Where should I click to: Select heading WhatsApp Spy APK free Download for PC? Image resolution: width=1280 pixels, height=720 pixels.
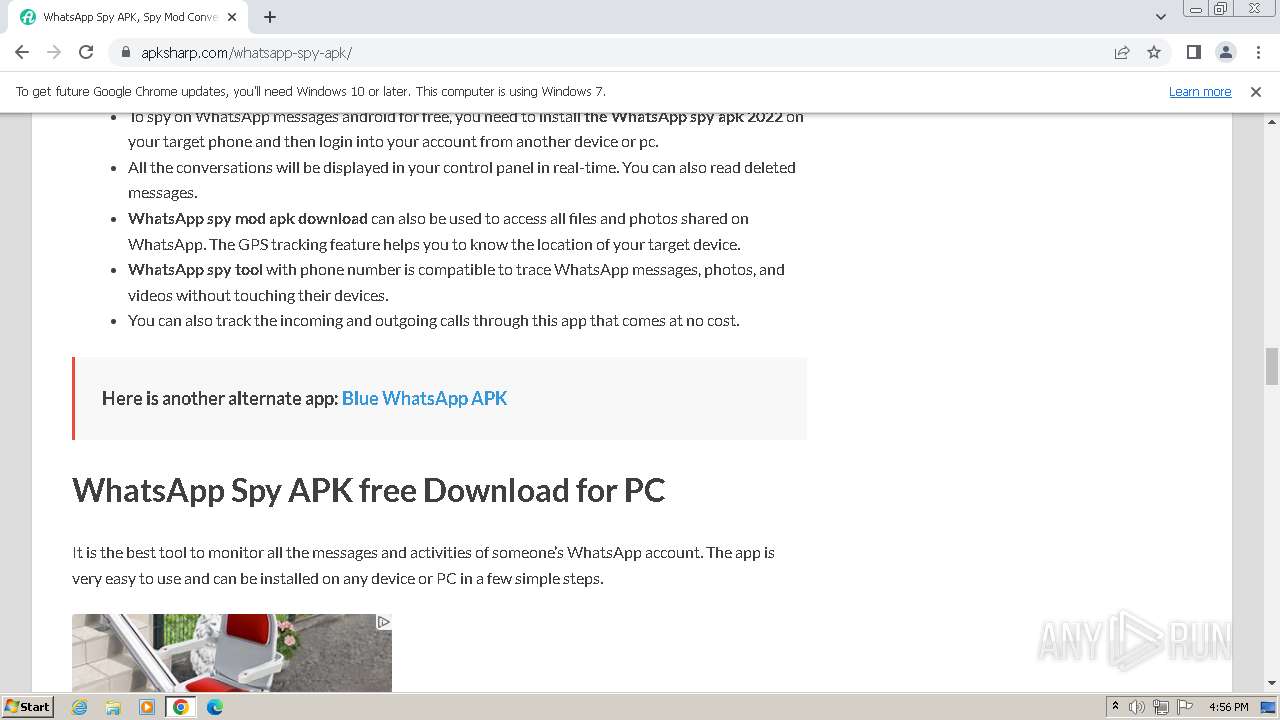click(x=369, y=490)
